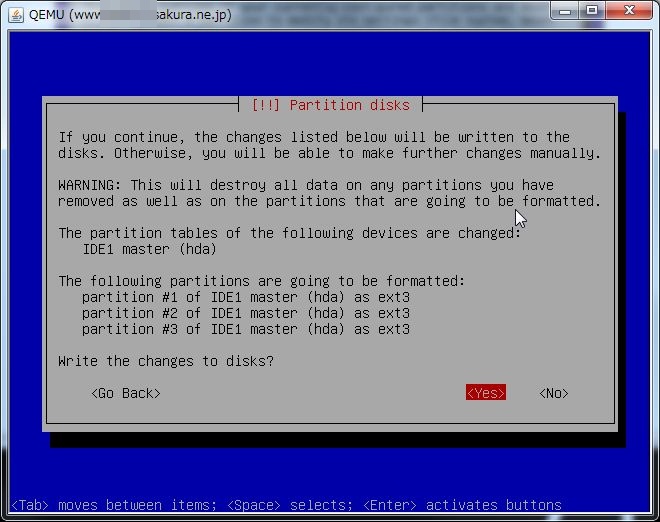Click 'partition #3 of IDE1 master' line

[x=245, y=329]
